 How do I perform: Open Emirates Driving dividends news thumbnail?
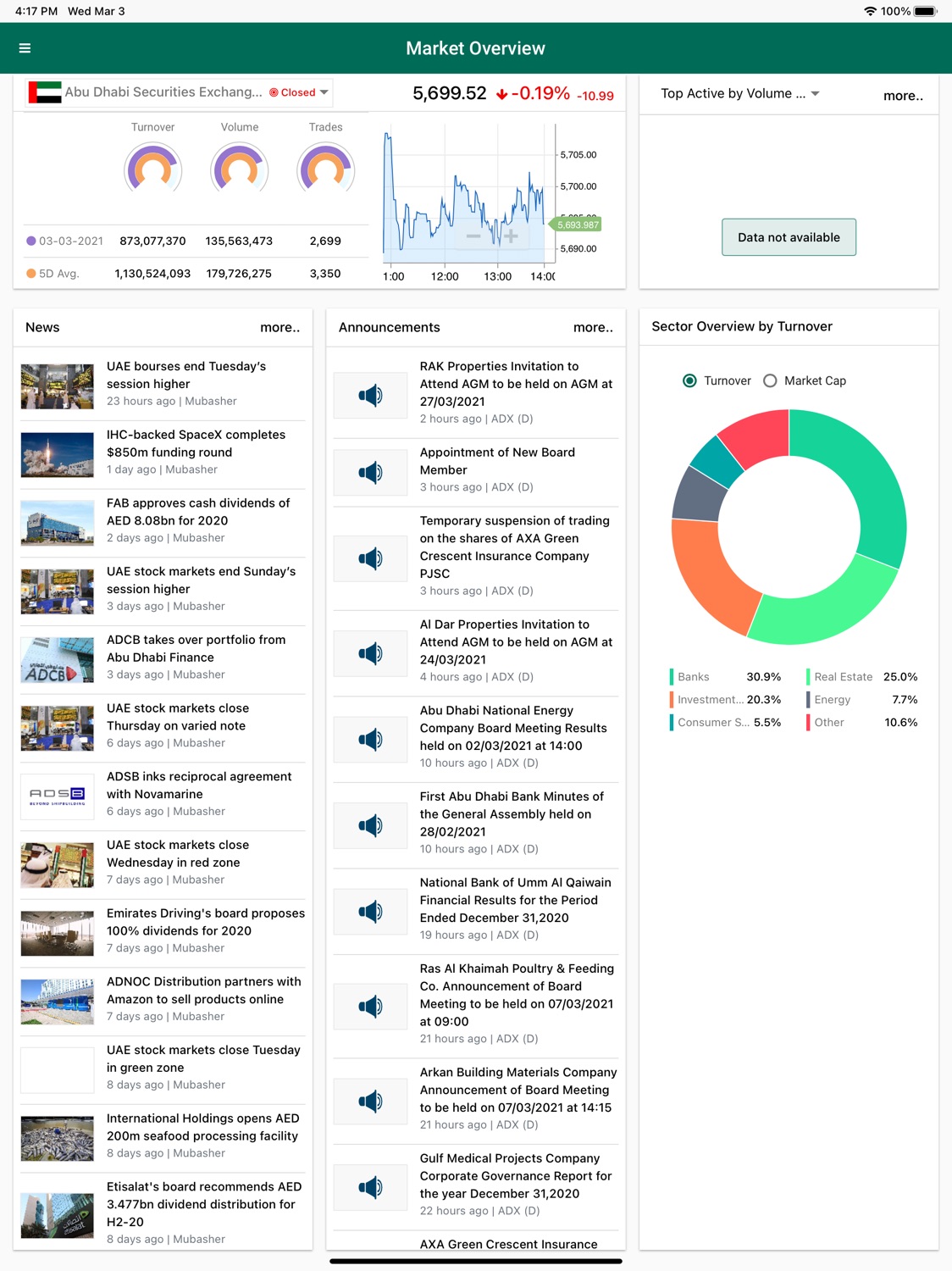[58, 933]
